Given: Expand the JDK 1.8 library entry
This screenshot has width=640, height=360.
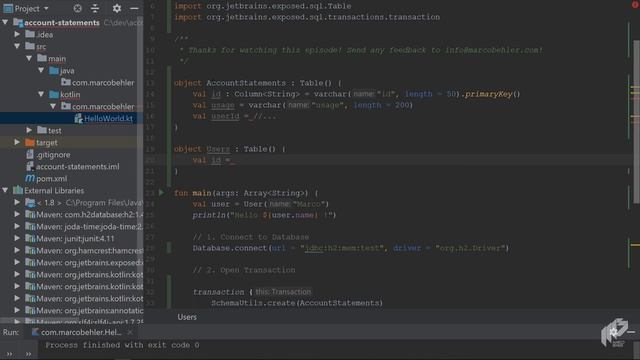Looking at the screenshot, I should click(17, 202).
